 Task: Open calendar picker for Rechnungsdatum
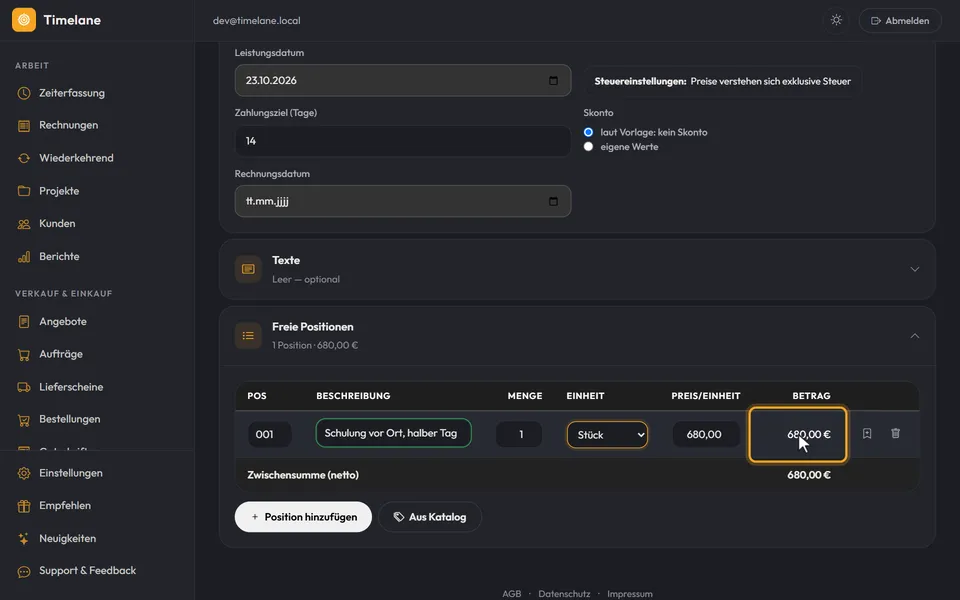coord(553,201)
